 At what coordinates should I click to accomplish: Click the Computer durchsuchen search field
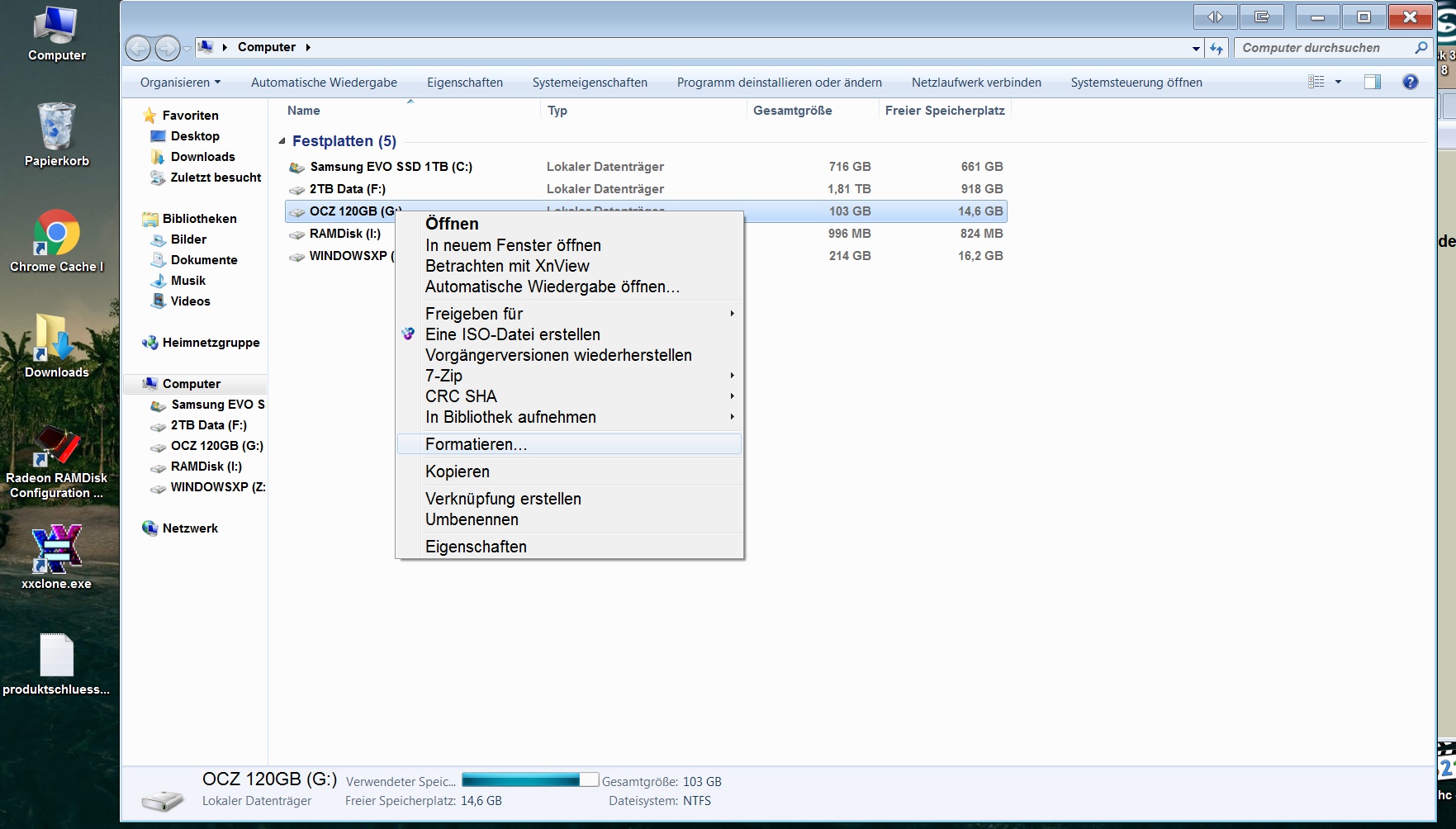point(1323,48)
